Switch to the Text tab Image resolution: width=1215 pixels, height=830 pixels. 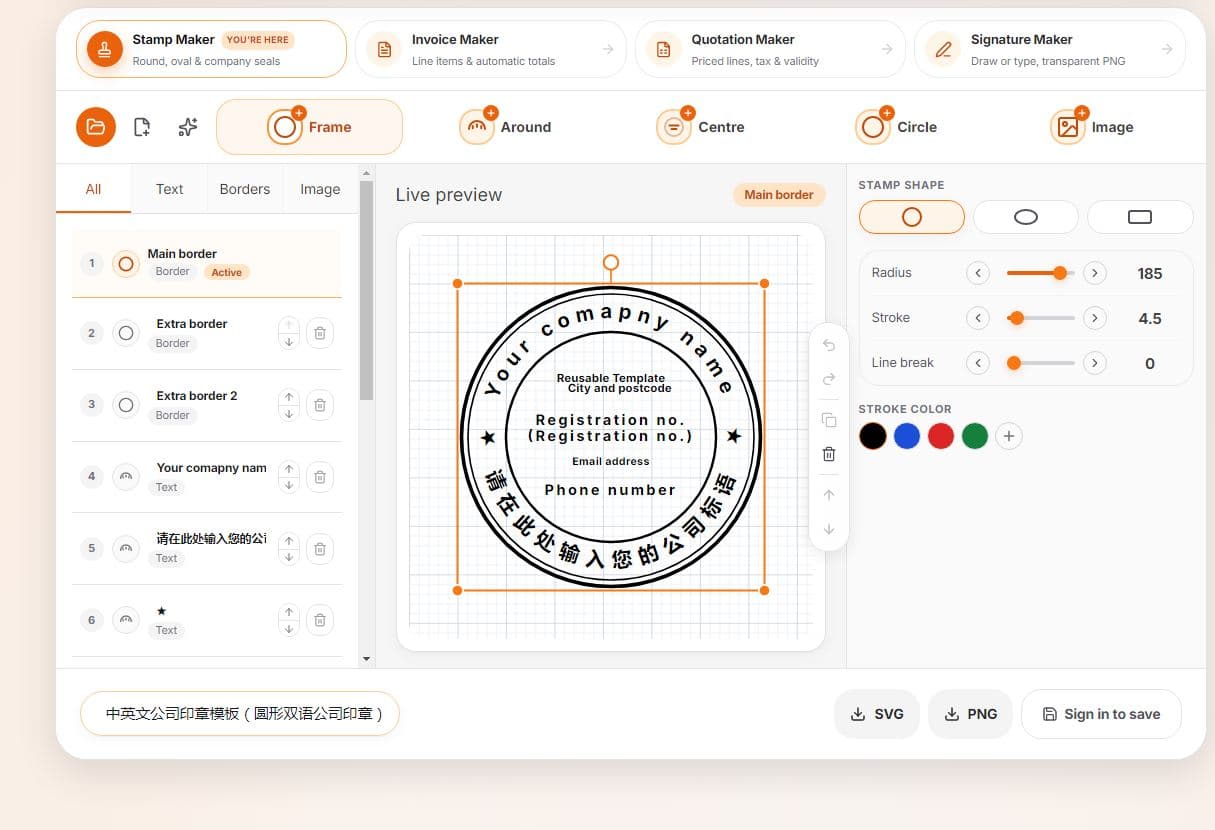[x=169, y=189]
